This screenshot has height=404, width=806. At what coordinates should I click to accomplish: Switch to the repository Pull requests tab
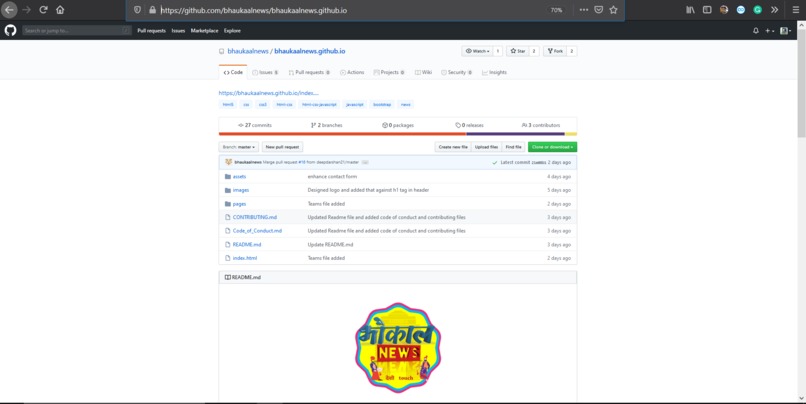pyautogui.click(x=309, y=72)
